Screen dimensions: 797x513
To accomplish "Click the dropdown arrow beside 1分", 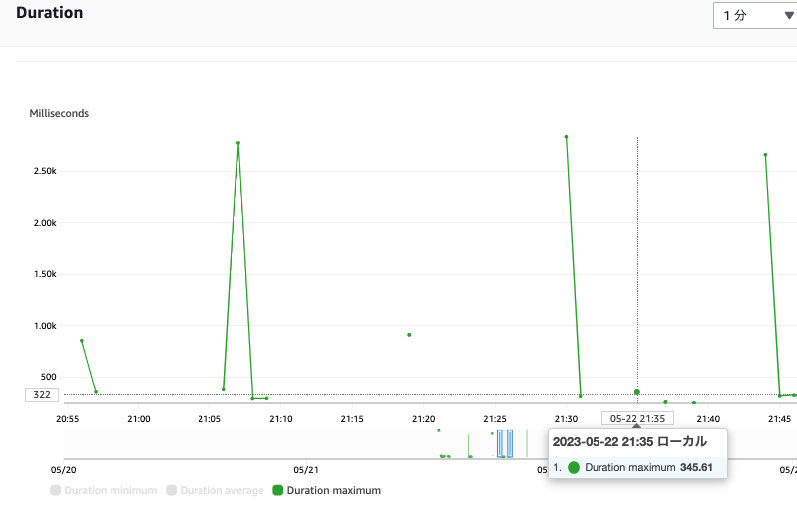I will click(x=789, y=16).
